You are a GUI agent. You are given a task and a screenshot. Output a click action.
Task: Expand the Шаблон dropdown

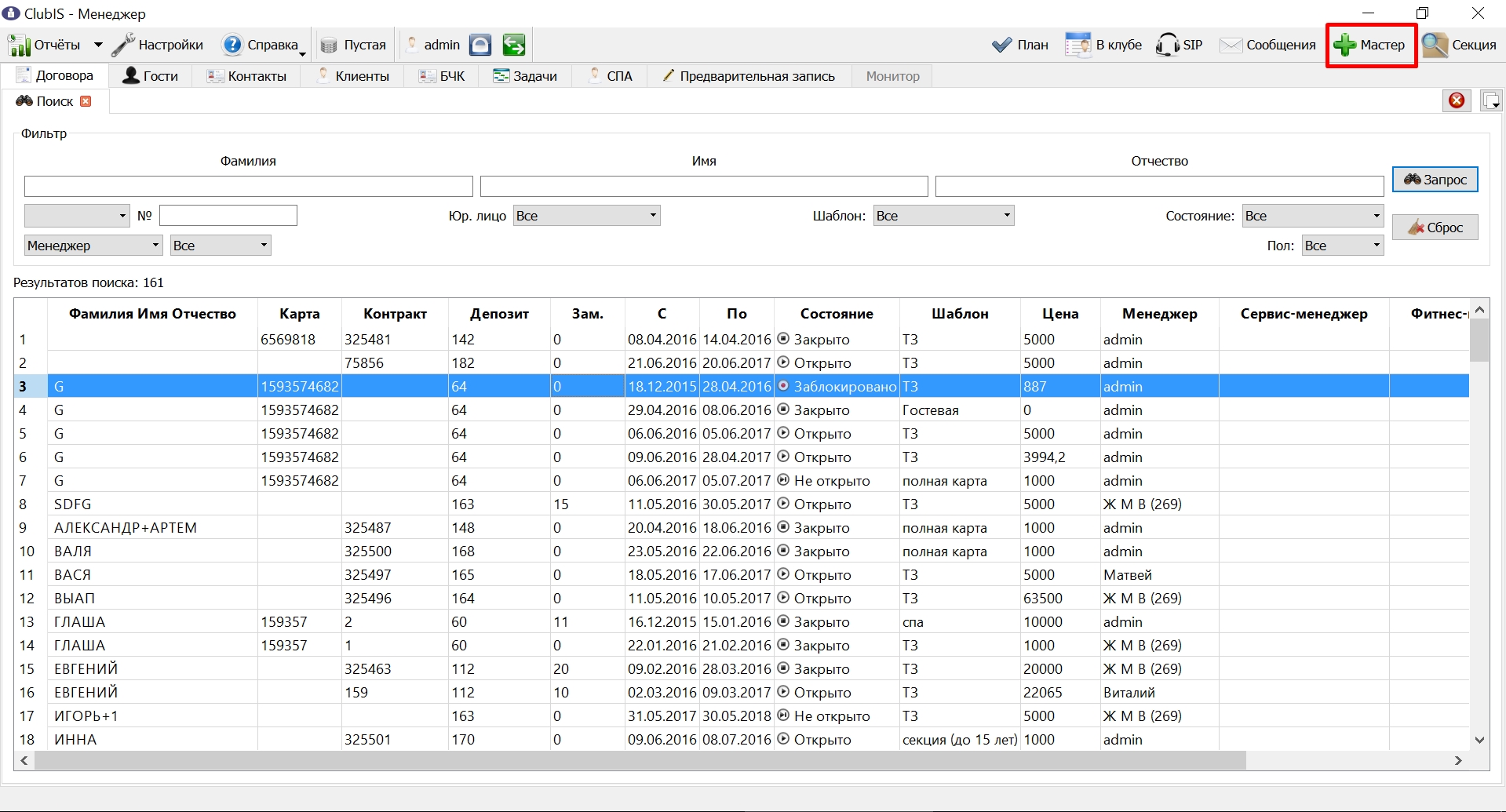[x=944, y=216]
